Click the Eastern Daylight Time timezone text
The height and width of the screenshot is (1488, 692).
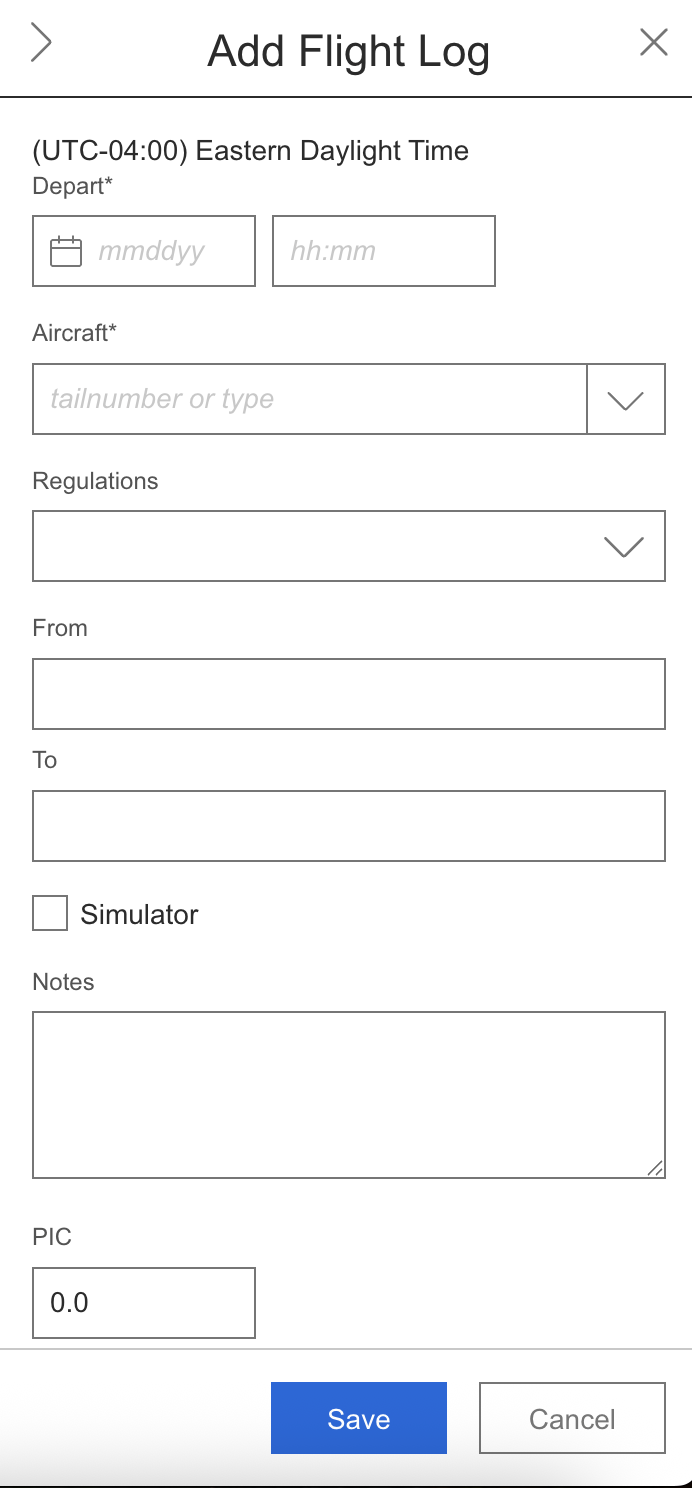250,150
